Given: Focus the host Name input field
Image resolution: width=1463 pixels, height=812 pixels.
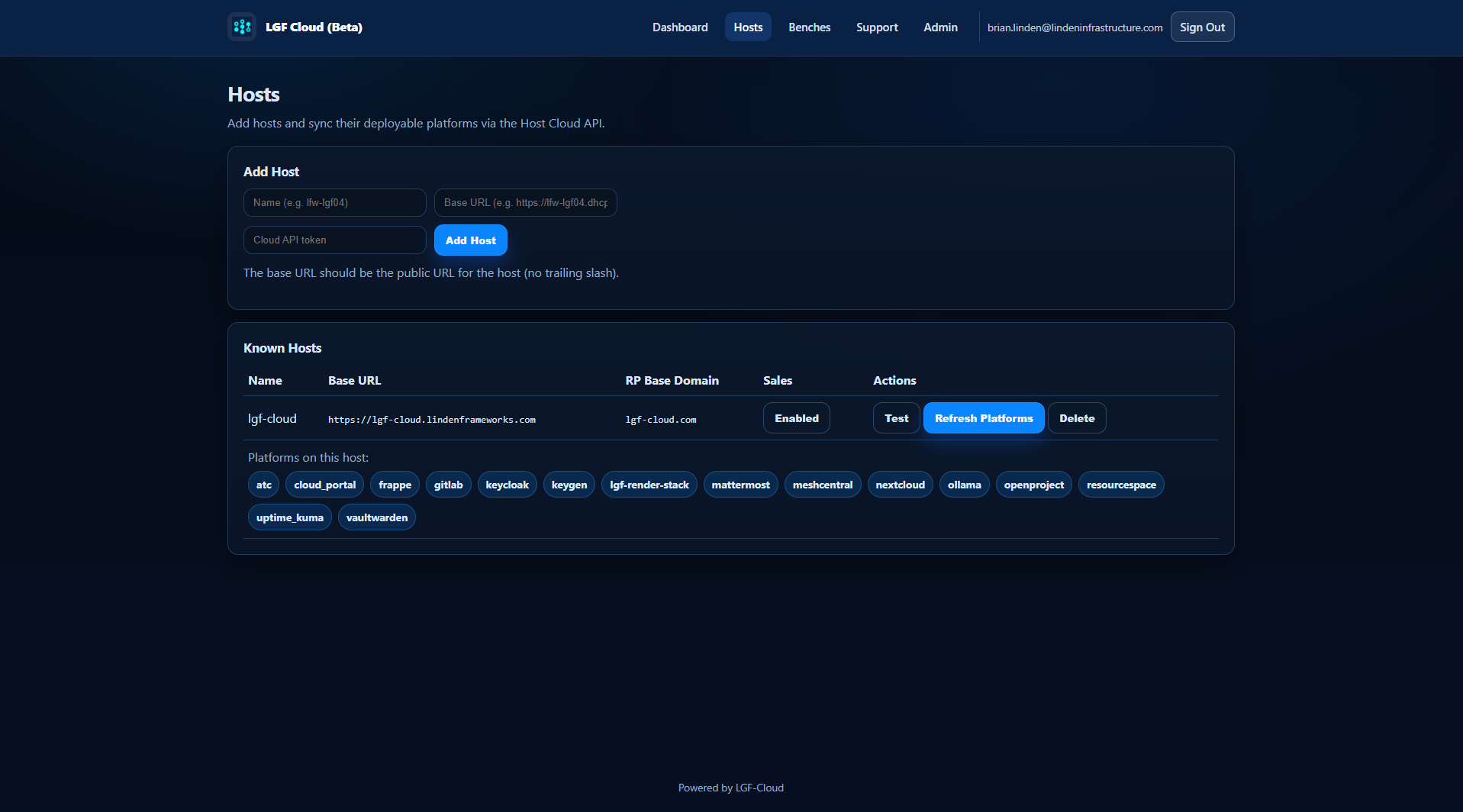Looking at the screenshot, I should pos(334,202).
